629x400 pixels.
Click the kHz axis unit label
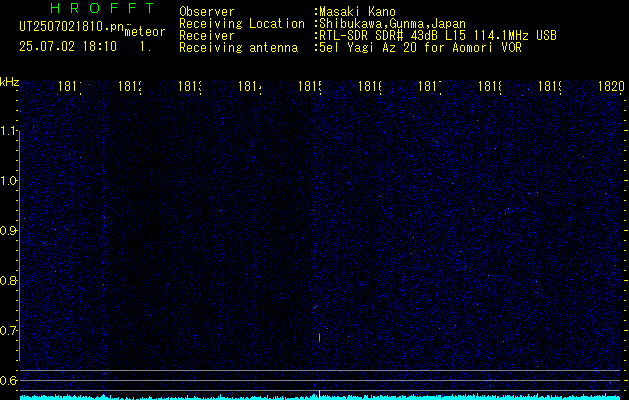tap(9, 83)
